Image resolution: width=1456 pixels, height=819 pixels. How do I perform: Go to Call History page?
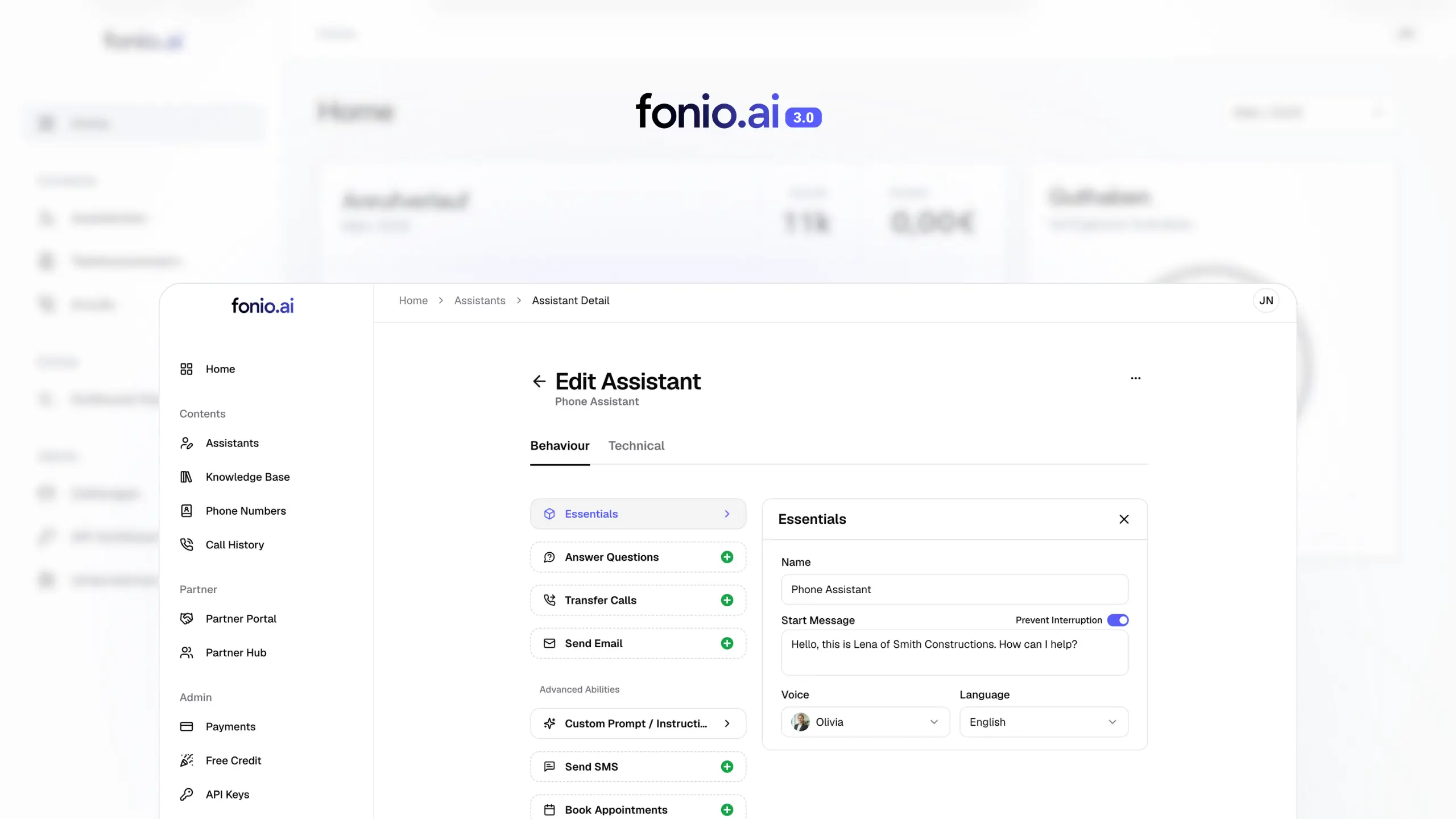(x=234, y=545)
